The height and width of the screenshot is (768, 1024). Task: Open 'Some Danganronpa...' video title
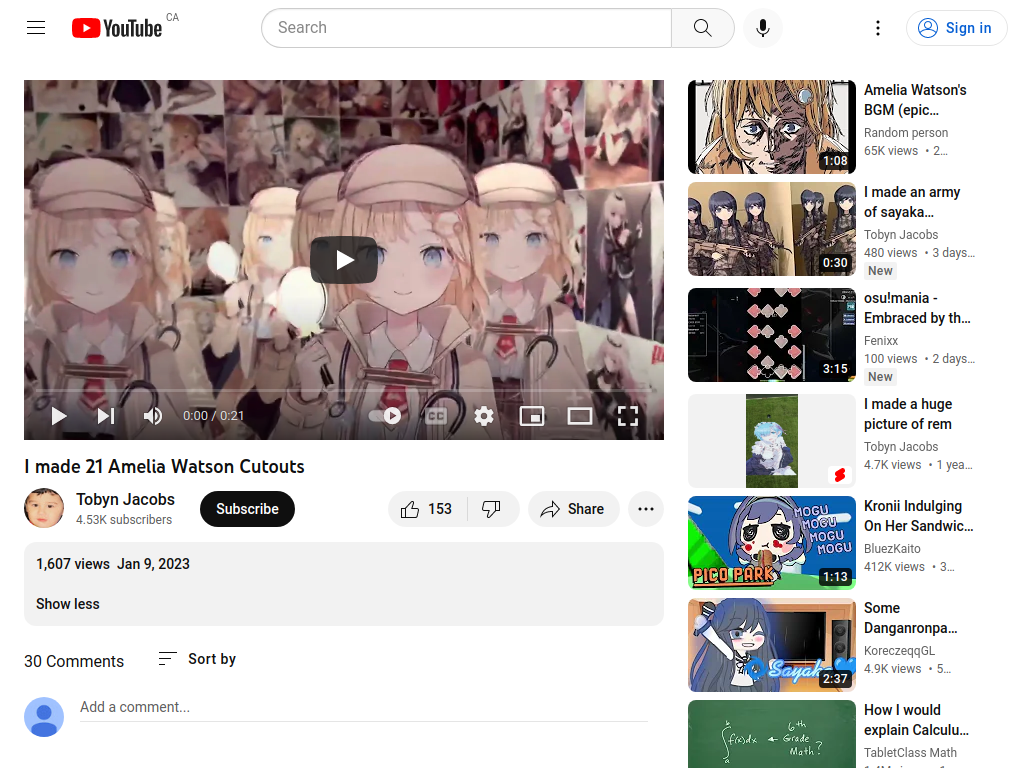click(x=910, y=618)
